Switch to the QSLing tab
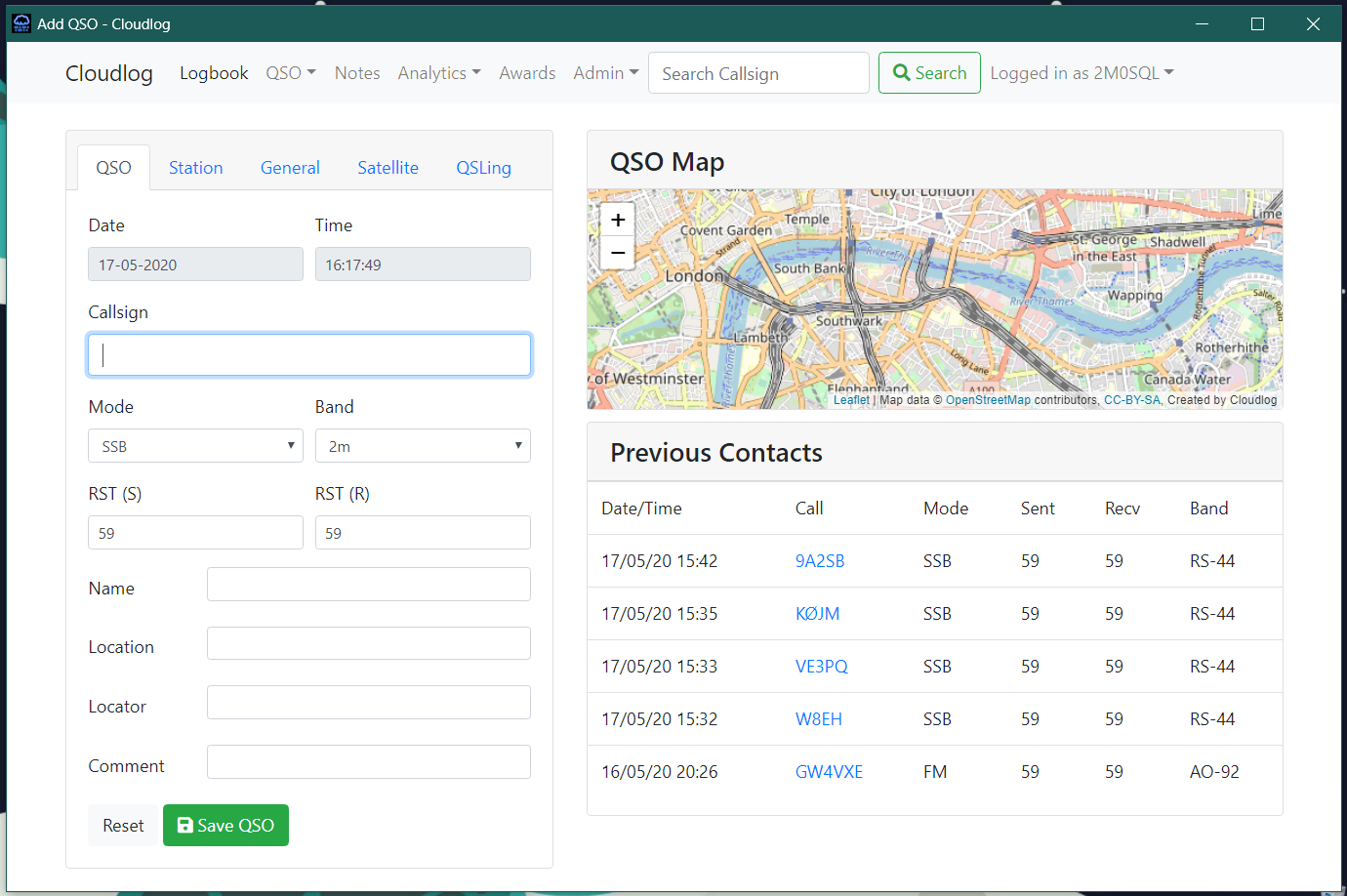The width and height of the screenshot is (1347, 896). click(483, 168)
